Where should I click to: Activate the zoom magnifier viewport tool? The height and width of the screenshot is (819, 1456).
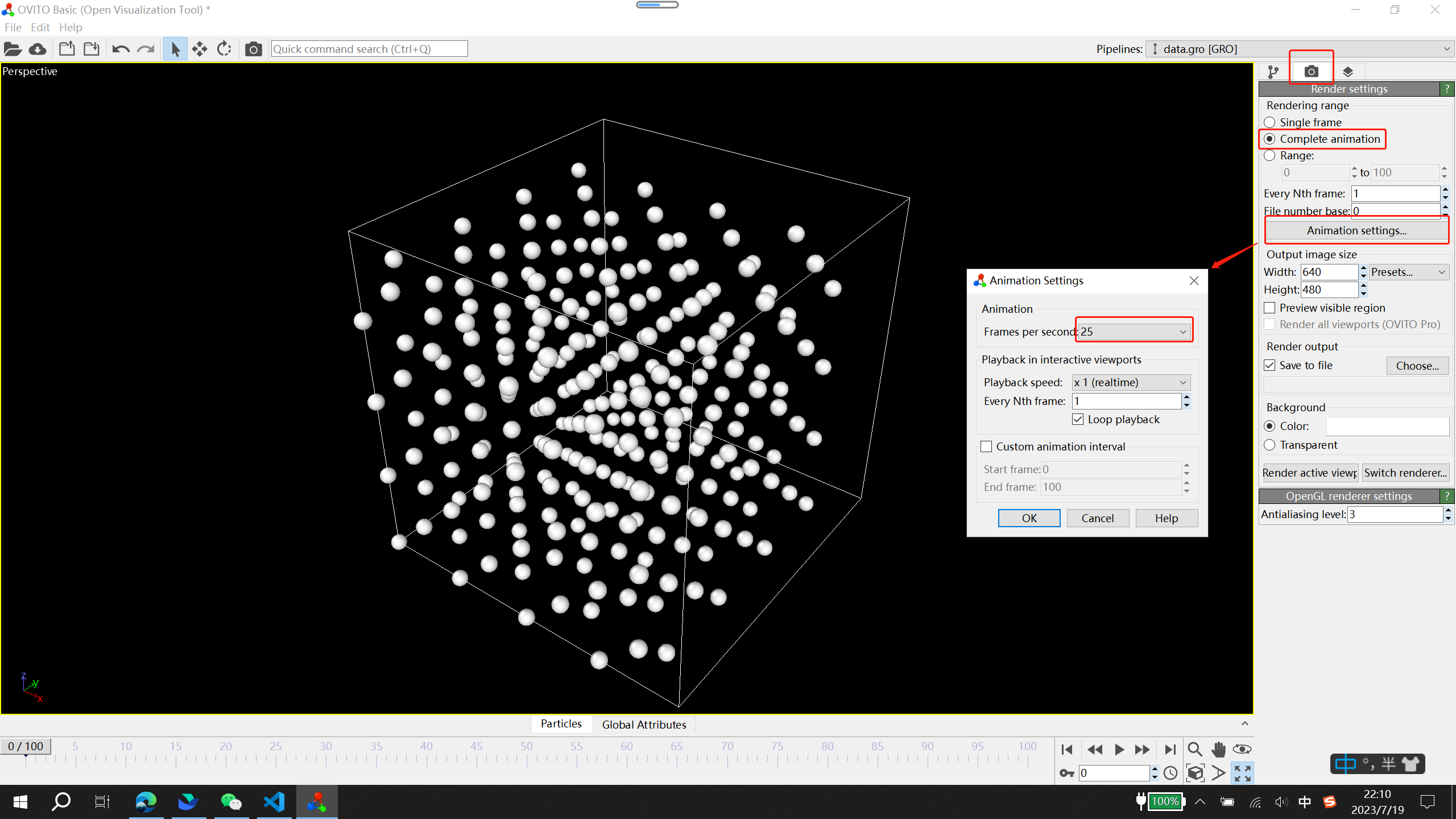coord(1194,750)
